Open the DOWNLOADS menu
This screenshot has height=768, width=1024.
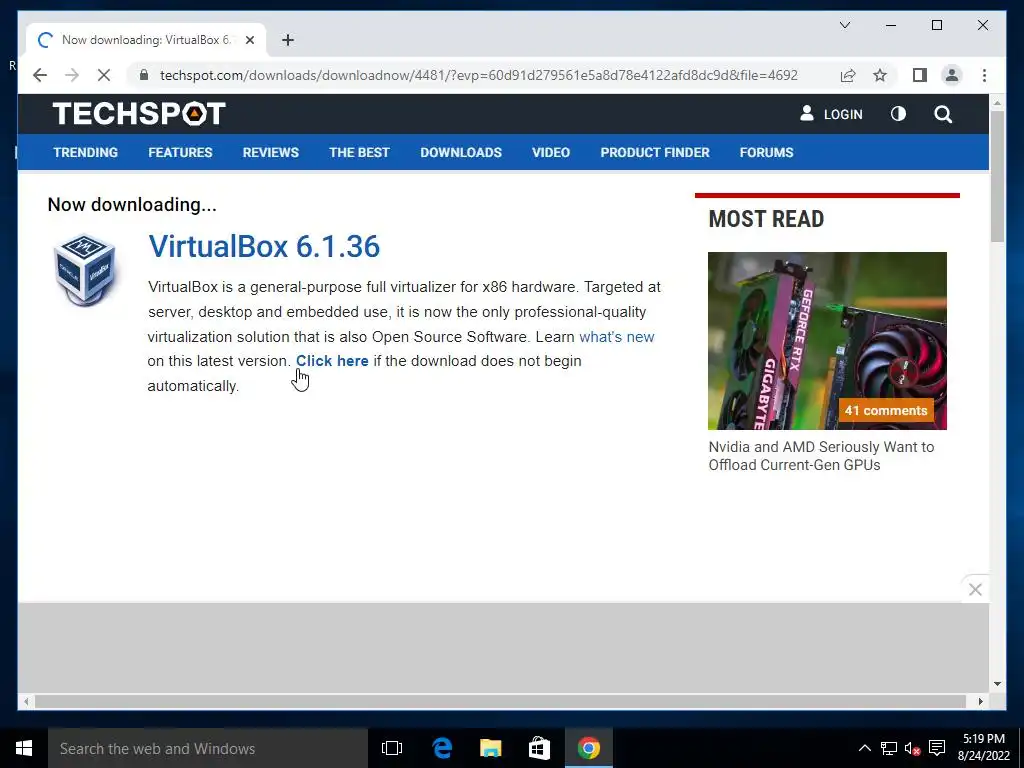click(461, 152)
